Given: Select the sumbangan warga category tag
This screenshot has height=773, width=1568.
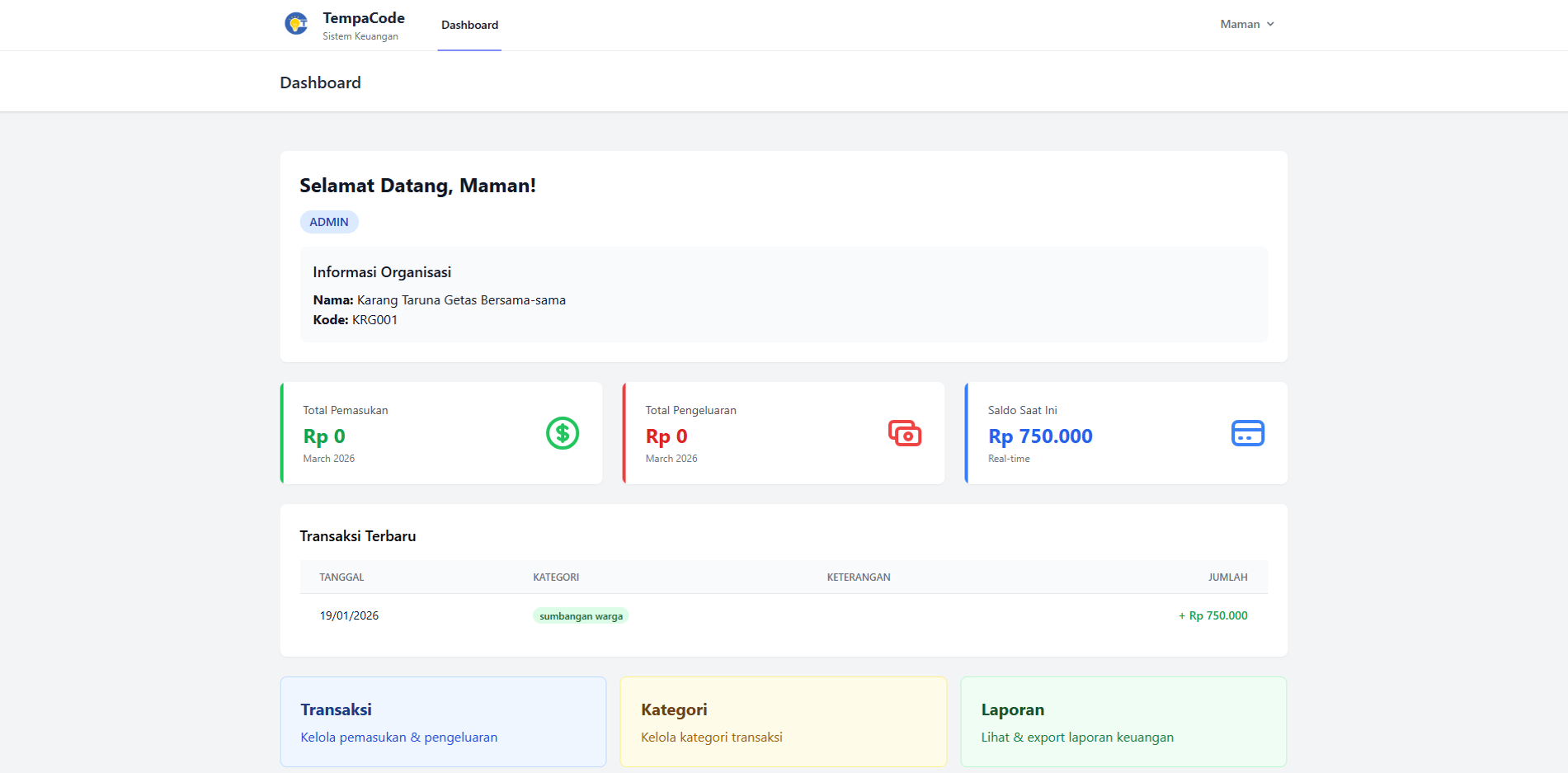Looking at the screenshot, I should click(x=581, y=616).
